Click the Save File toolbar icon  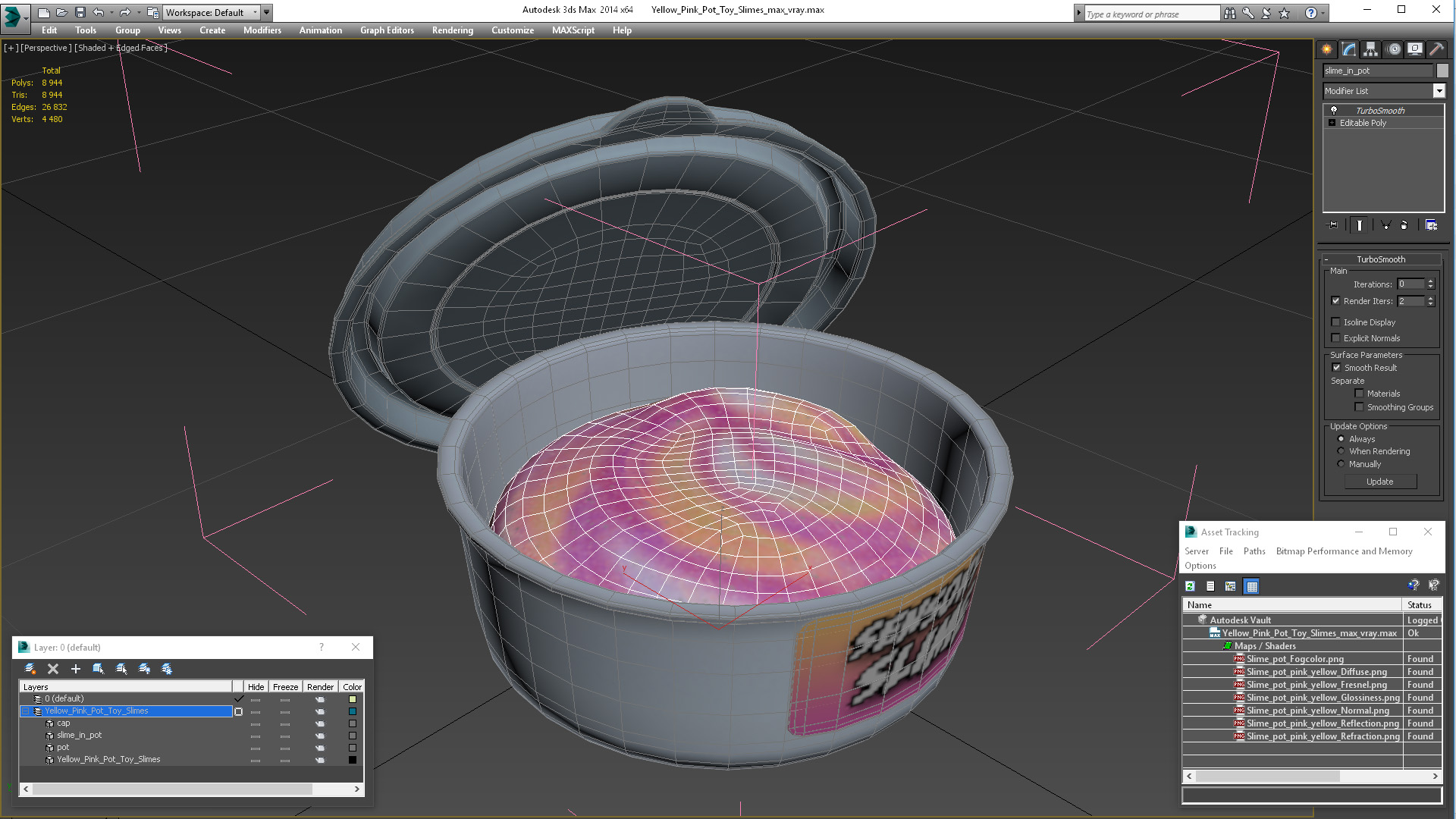80,12
